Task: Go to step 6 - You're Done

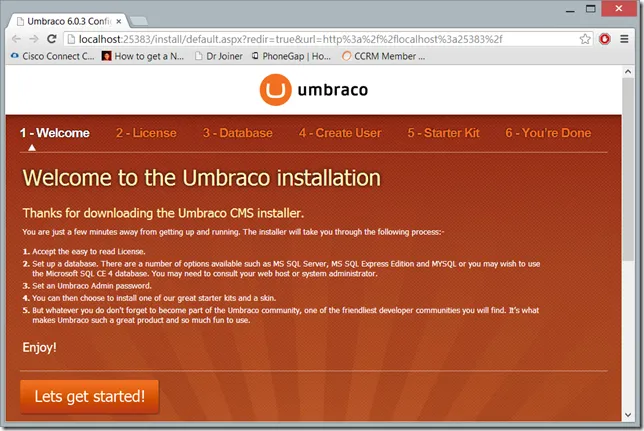Action: pyautogui.click(x=548, y=133)
